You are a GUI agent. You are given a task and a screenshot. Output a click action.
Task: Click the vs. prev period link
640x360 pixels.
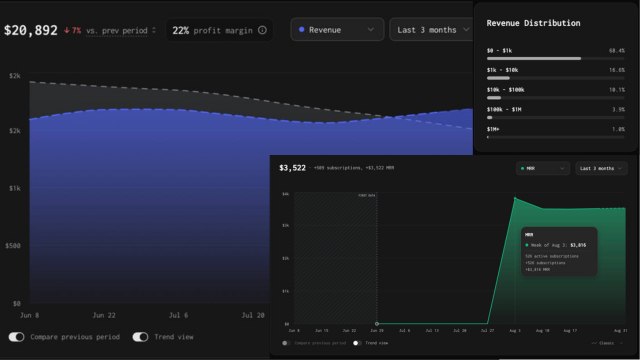[117, 31]
